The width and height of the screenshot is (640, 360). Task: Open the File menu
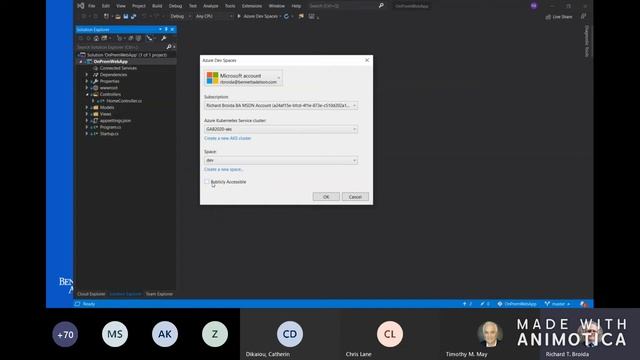point(92,6)
